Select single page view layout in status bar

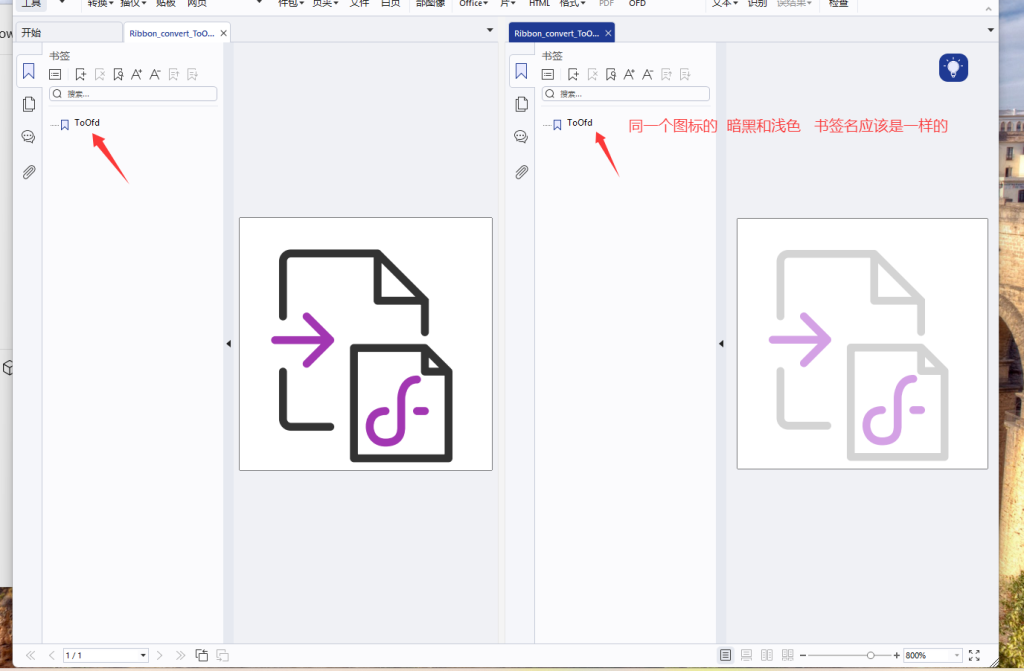(726, 655)
